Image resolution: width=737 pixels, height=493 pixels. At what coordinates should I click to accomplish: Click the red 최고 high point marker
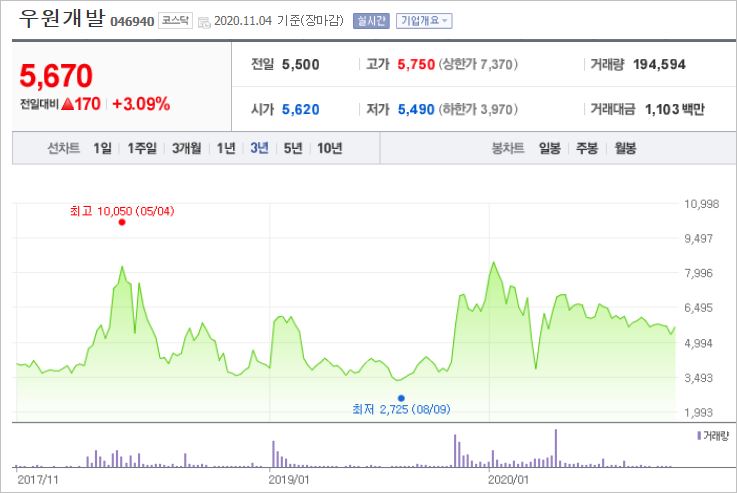pyautogui.click(x=122, y=222)
